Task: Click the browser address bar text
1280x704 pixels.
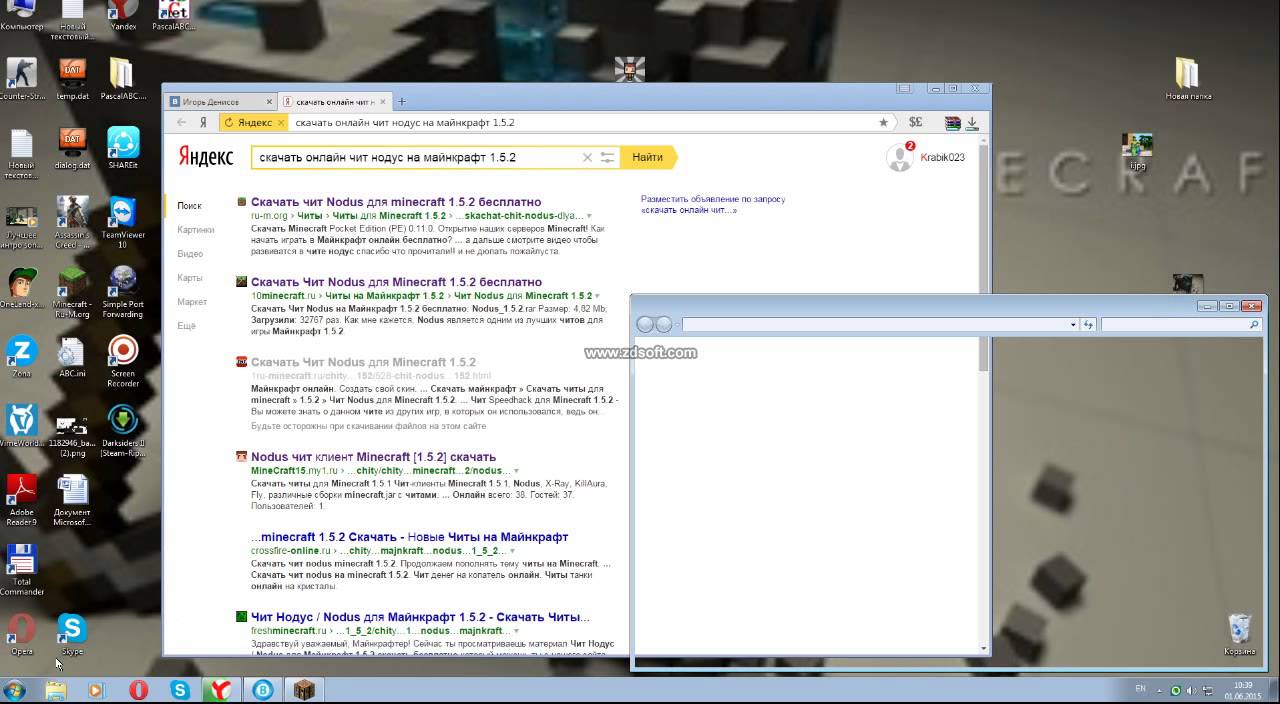Action: (x=405, y=122)
